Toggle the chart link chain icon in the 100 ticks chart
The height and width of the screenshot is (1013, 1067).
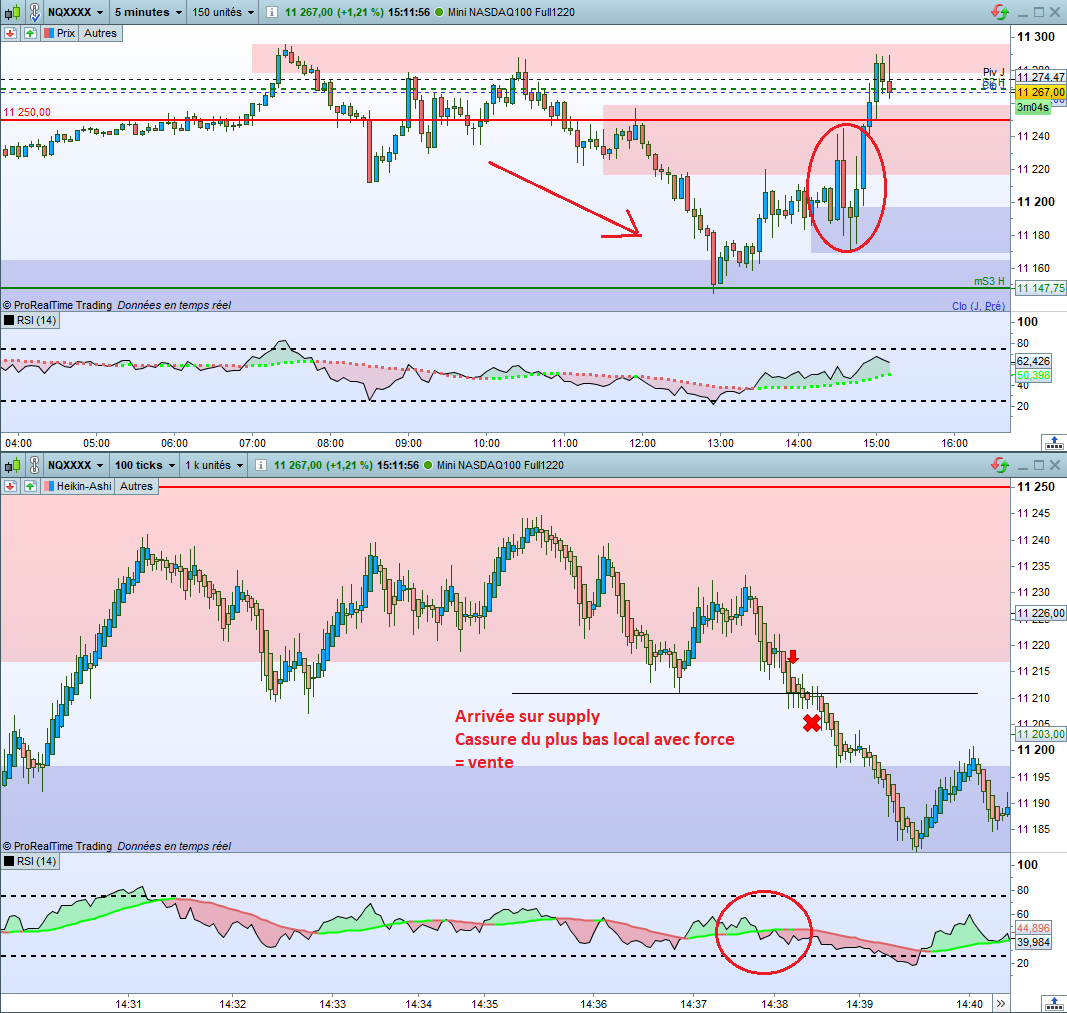34,465
